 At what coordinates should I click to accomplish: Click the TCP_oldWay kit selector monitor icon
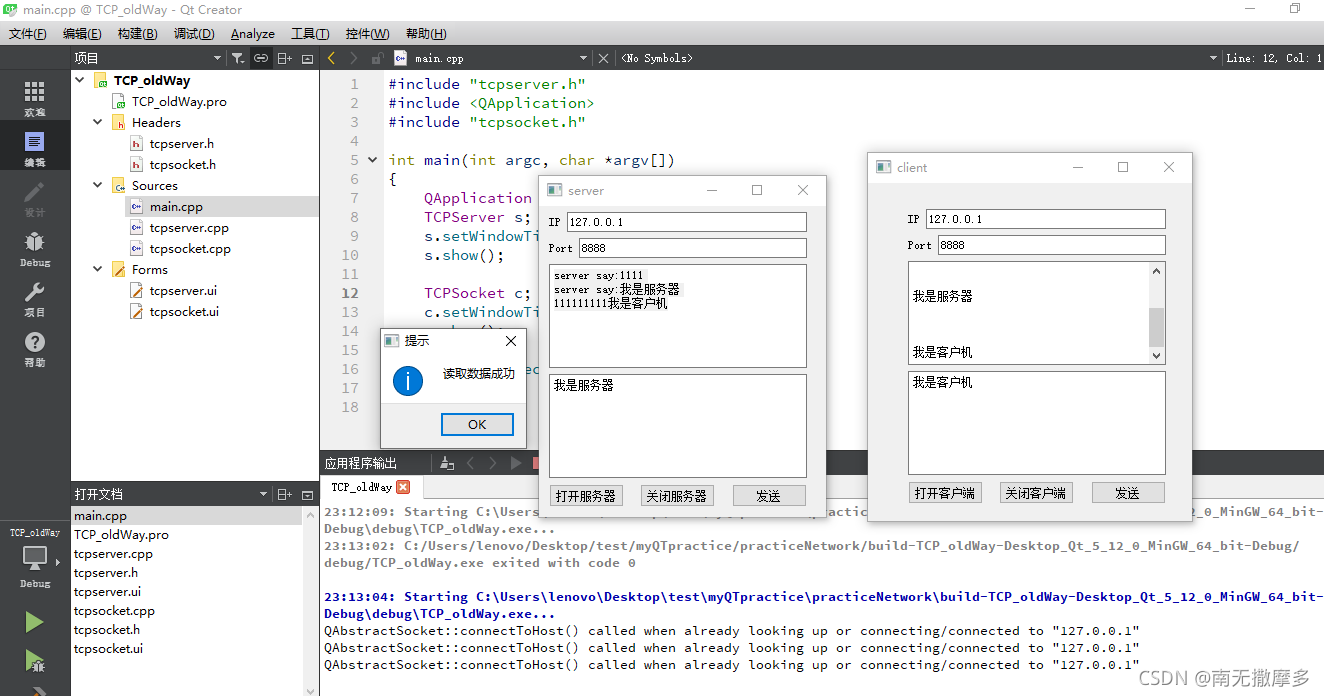[x=35, y=558]
